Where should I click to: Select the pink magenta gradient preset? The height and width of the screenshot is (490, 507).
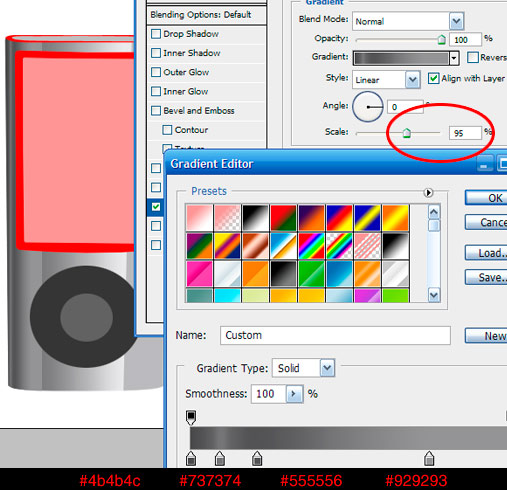click(199, 274)
